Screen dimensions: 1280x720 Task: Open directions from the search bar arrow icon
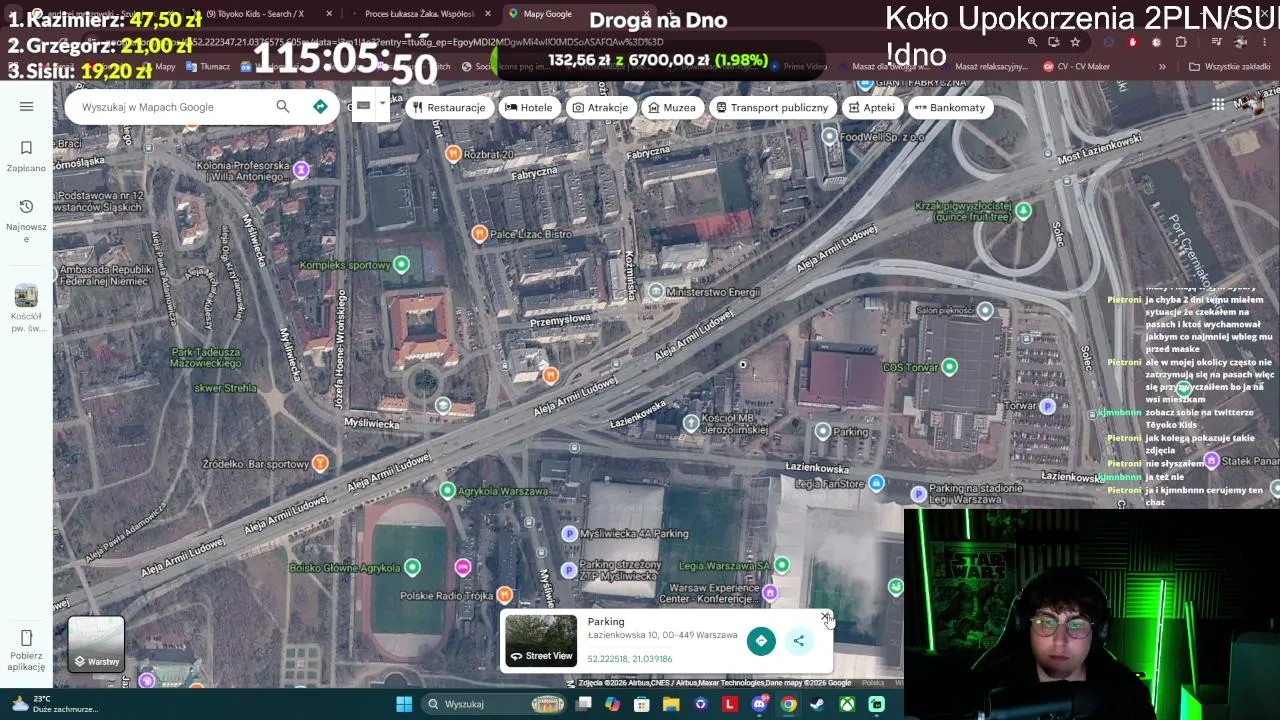[x=320, y=107]
